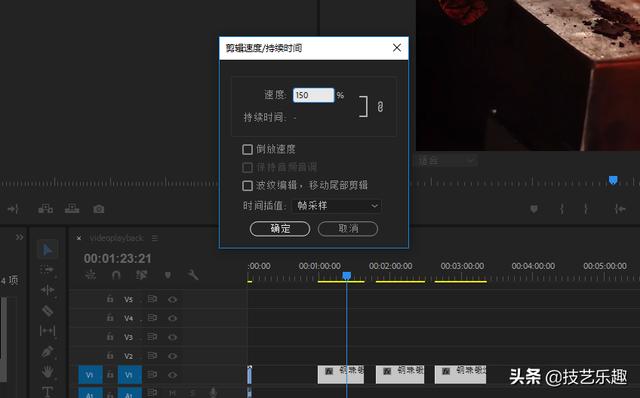This screenshot has height=398, width=640.
Task: Open videoplayback sequence panel menu
Action: pos(155,238)
